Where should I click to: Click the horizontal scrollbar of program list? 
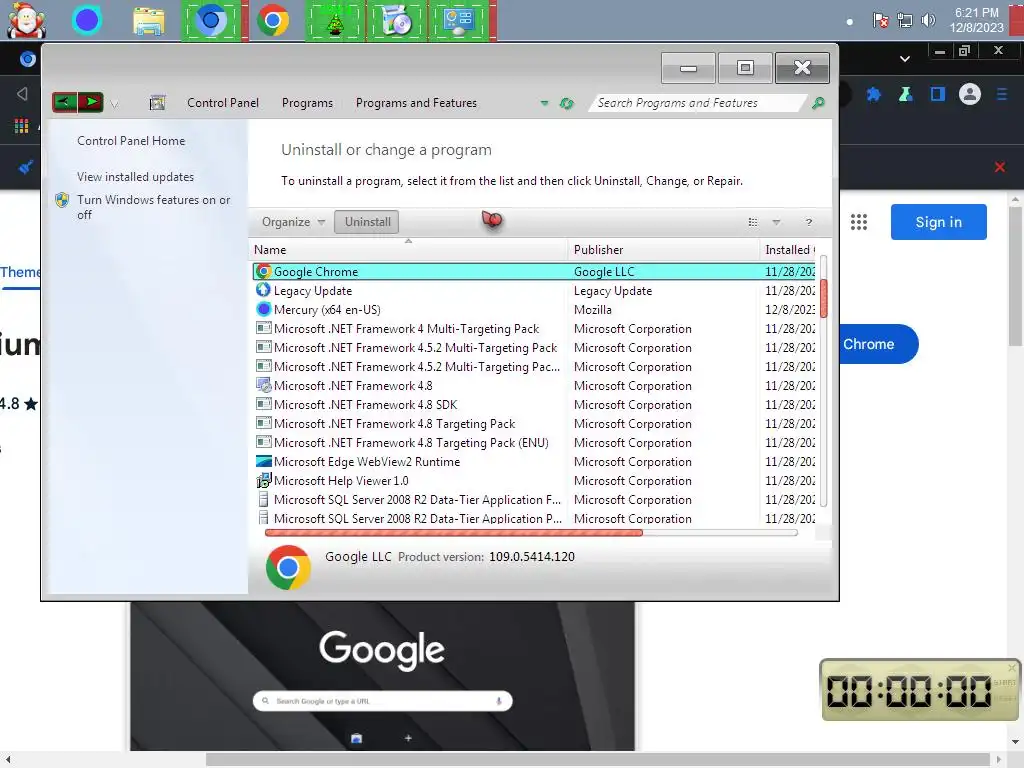[x=454, y=533]
